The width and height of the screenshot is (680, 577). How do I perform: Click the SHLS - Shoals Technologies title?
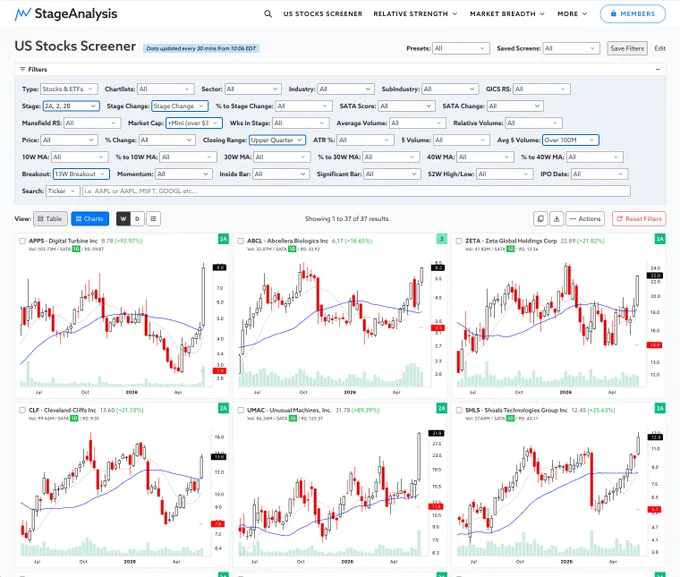click(x=516, y=410)
